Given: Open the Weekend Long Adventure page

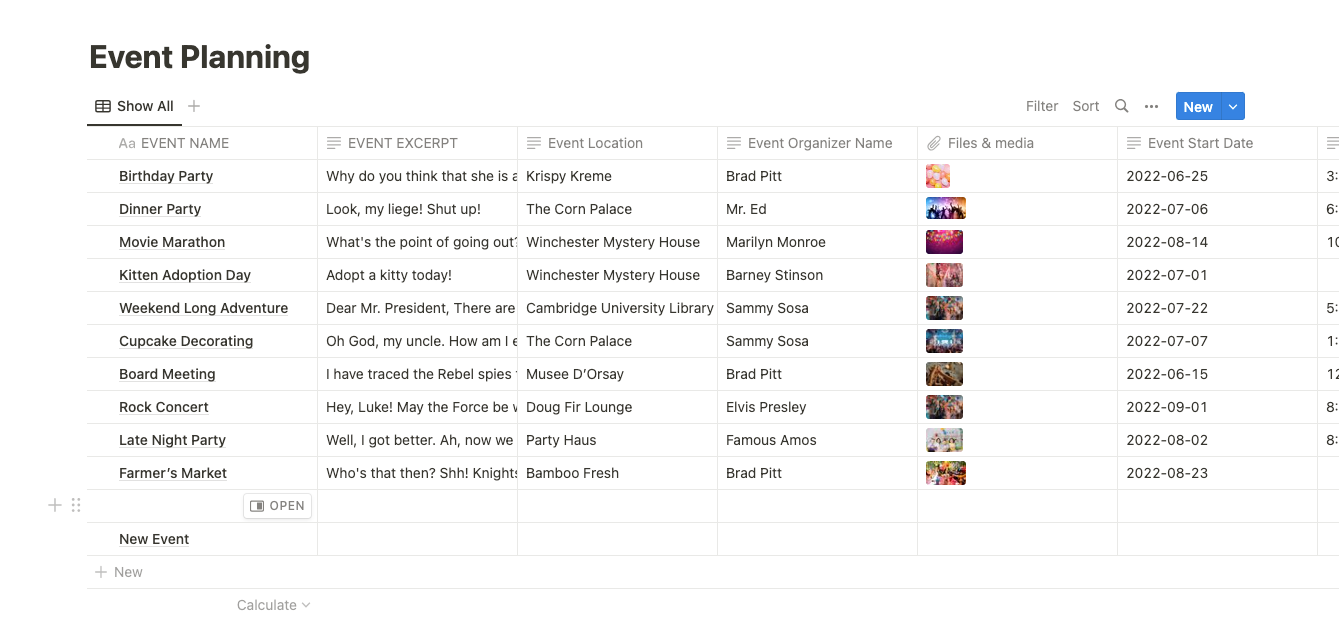Looking at the screenshot, I should tap(203, 308).
